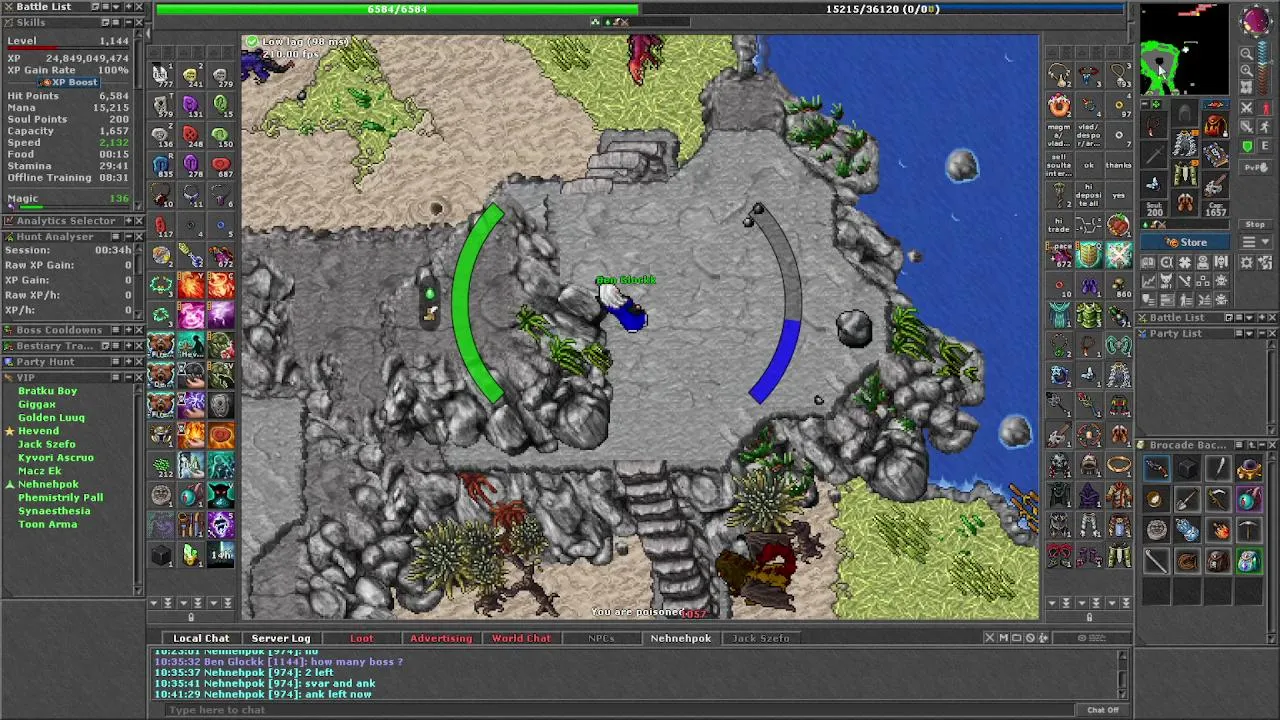
Task: Switch to Local Chat tab
Action: (201, 638)
